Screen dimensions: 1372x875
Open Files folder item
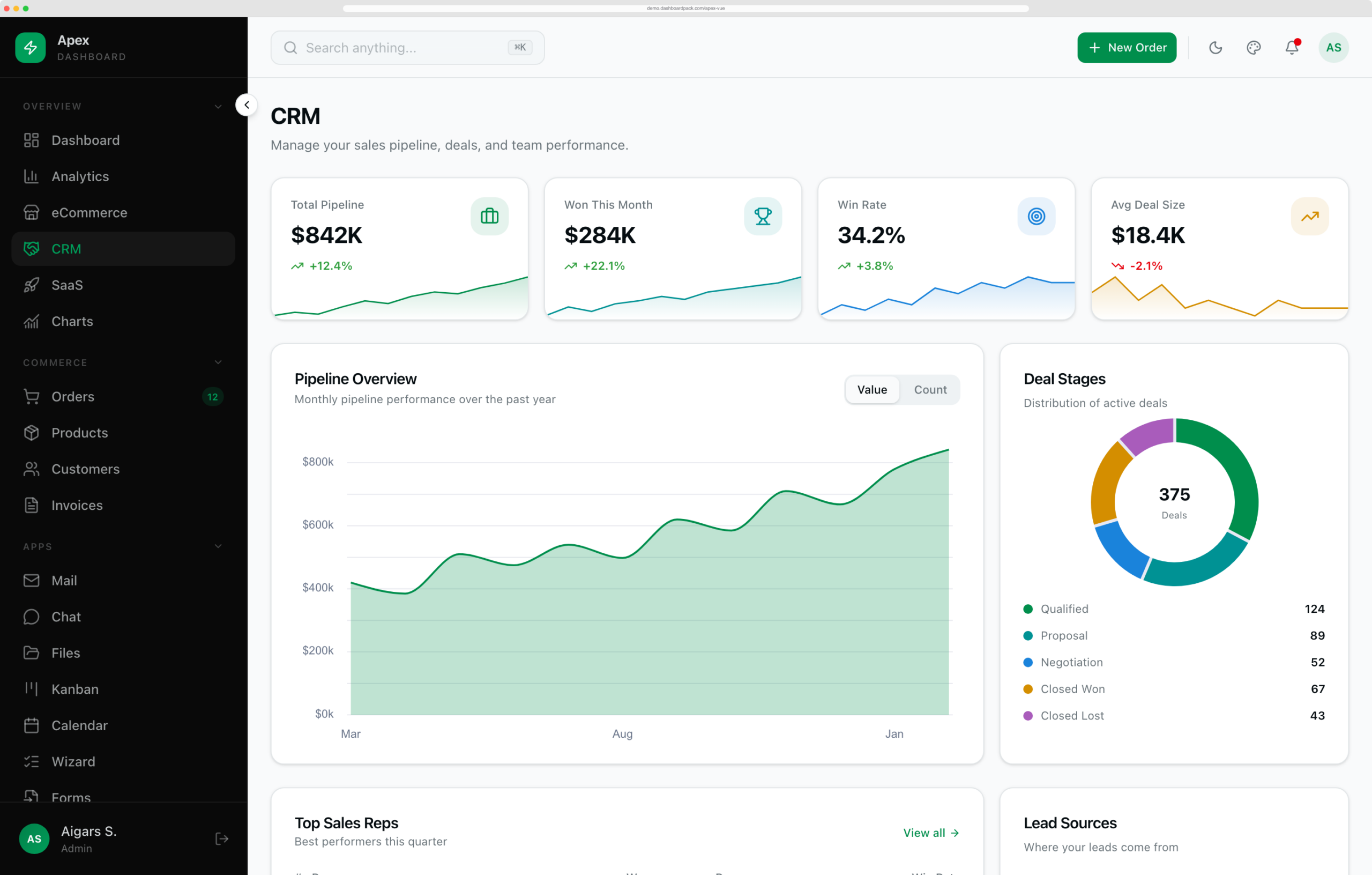pos(123,652)
